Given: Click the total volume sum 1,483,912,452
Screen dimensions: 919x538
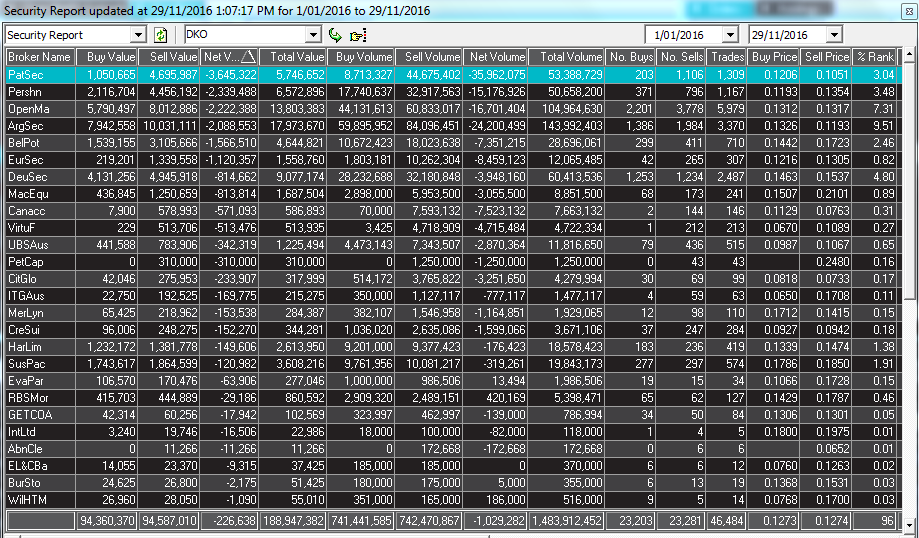Looking at the screenshot, I should 566,520.
